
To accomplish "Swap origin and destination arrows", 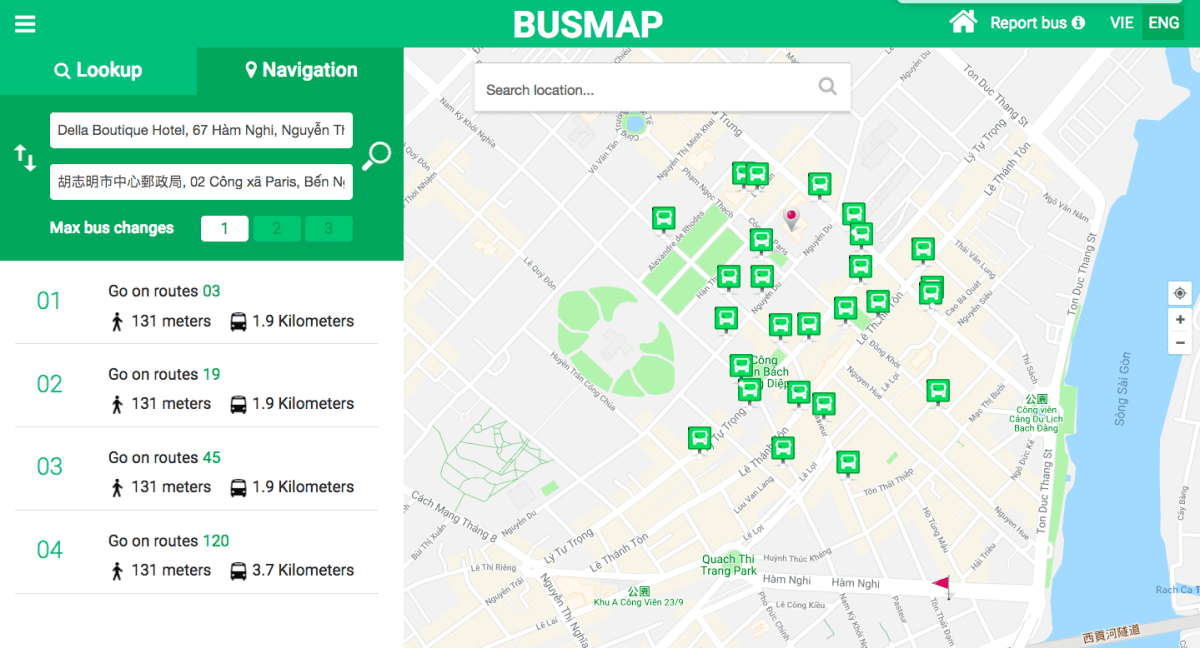I will click(x=25, y=156).
